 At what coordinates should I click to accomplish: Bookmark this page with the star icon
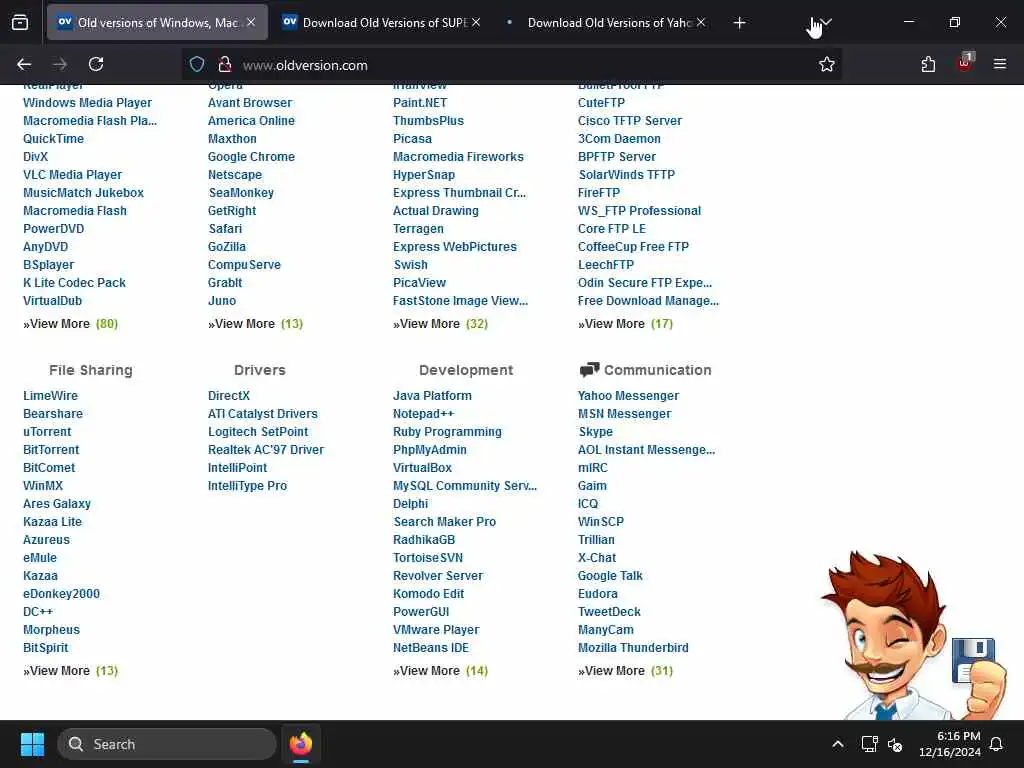tap(826, 64)
